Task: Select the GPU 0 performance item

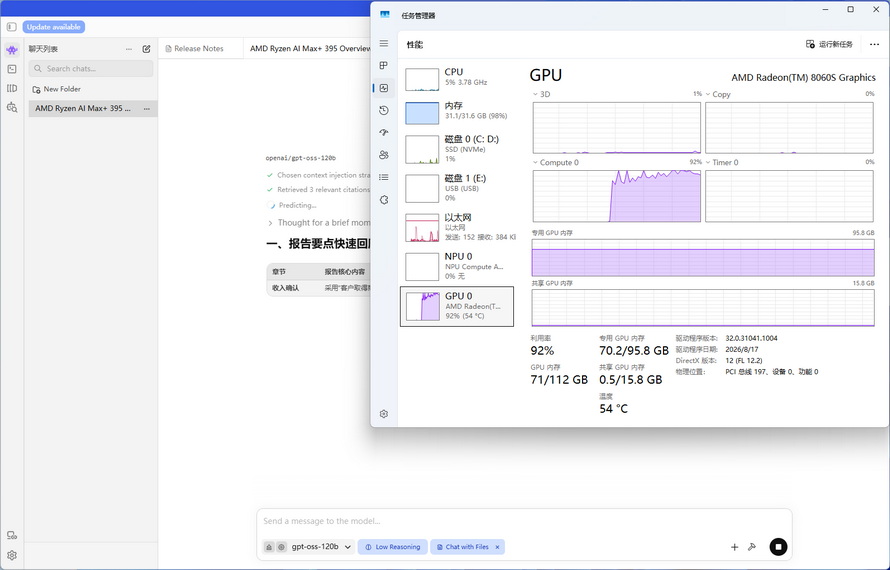Action: coord(457,307)
